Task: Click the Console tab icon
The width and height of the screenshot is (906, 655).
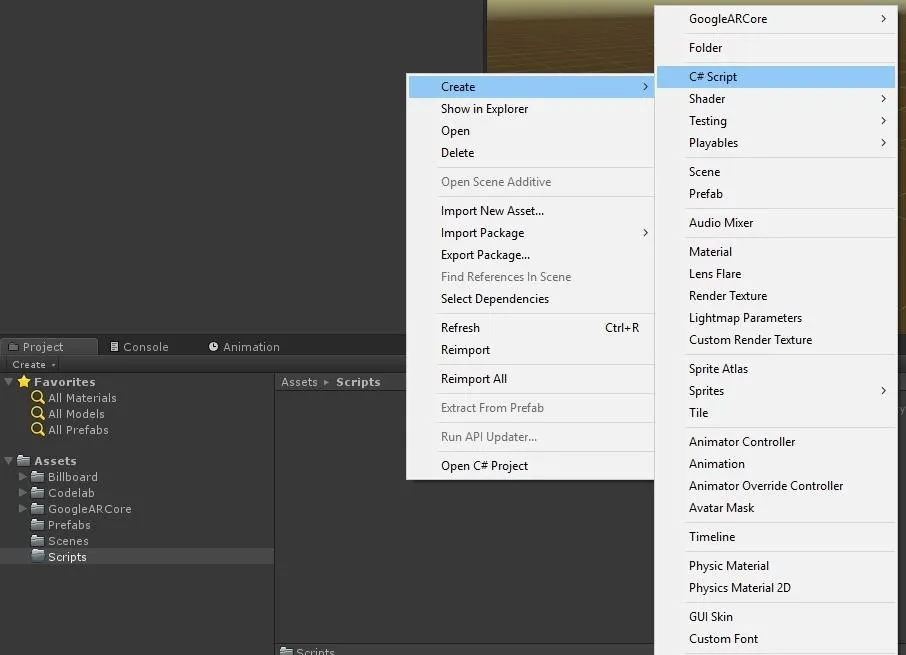Action: (x=114, y=347)
